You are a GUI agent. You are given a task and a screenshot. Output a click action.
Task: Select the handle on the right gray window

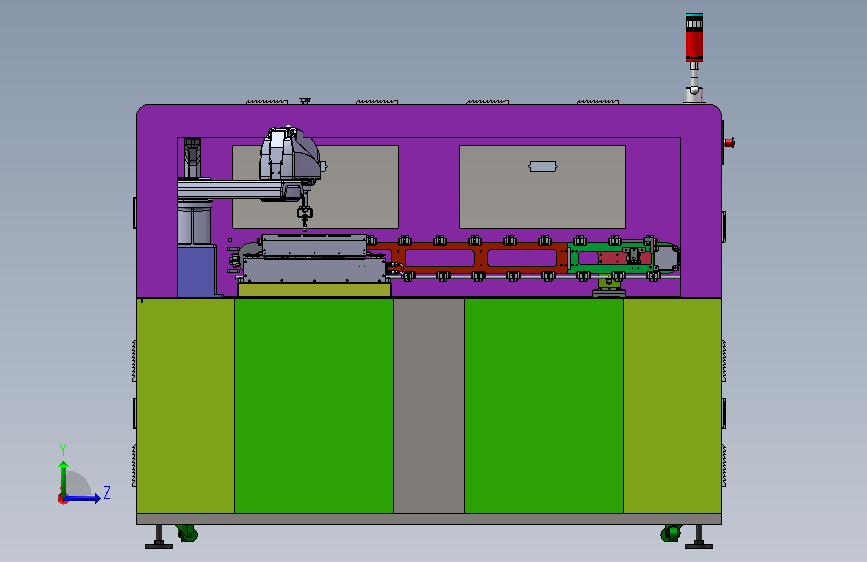coord(542,166)
